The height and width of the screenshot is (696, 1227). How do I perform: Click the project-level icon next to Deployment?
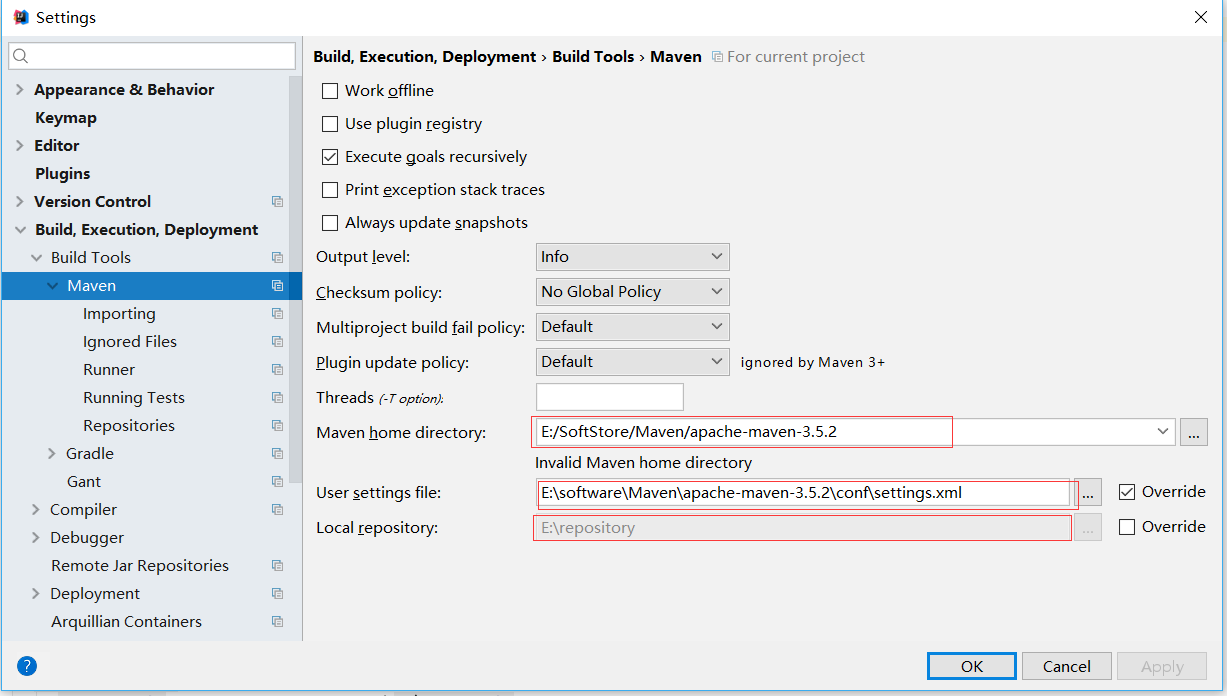[277, 594]
